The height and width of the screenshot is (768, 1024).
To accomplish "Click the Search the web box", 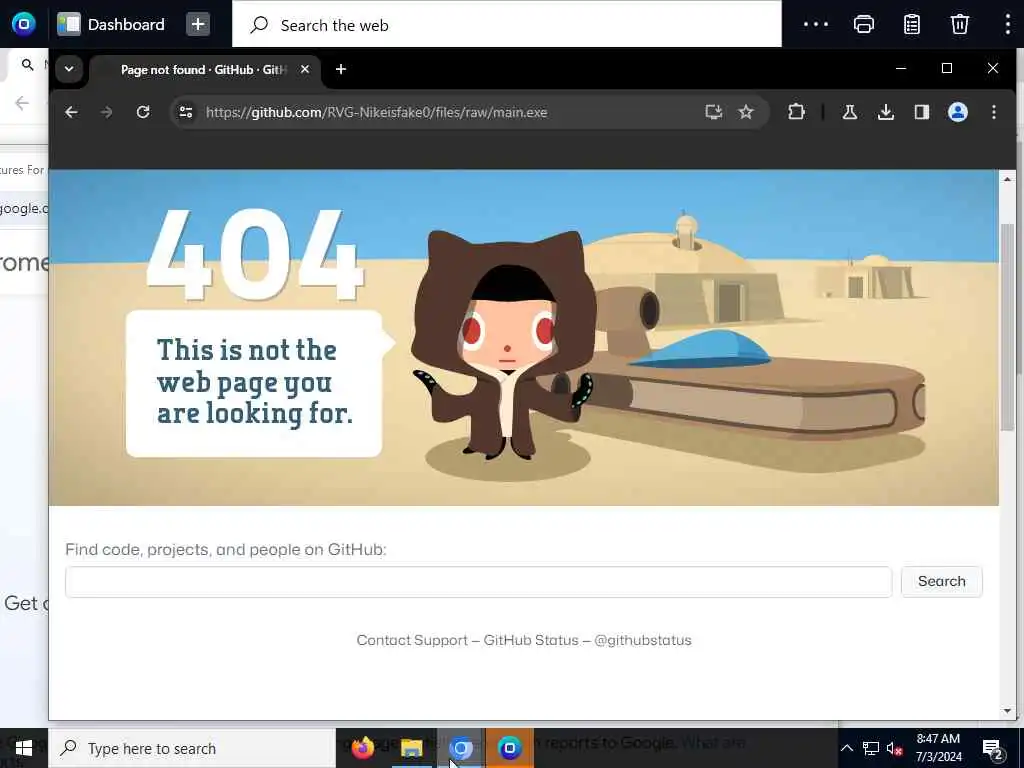I will pyautogui.click(x=507, y=25).
